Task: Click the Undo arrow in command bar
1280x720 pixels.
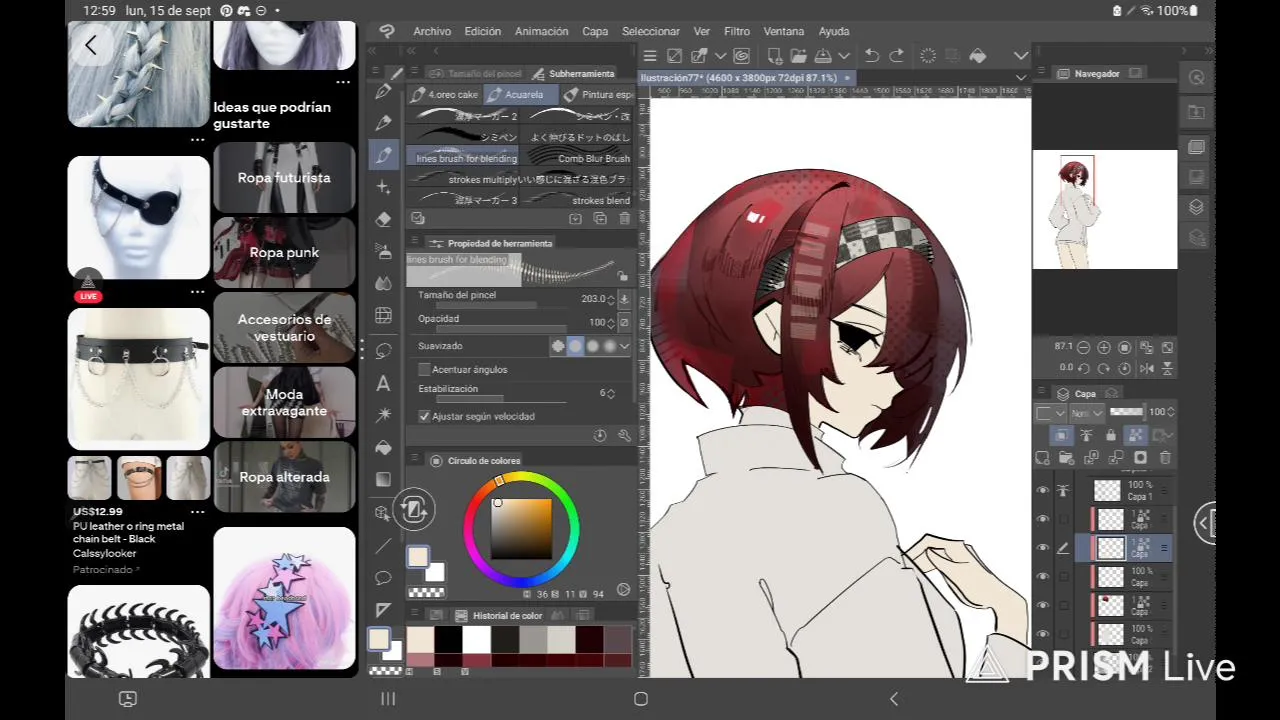Action: [872, 56]
